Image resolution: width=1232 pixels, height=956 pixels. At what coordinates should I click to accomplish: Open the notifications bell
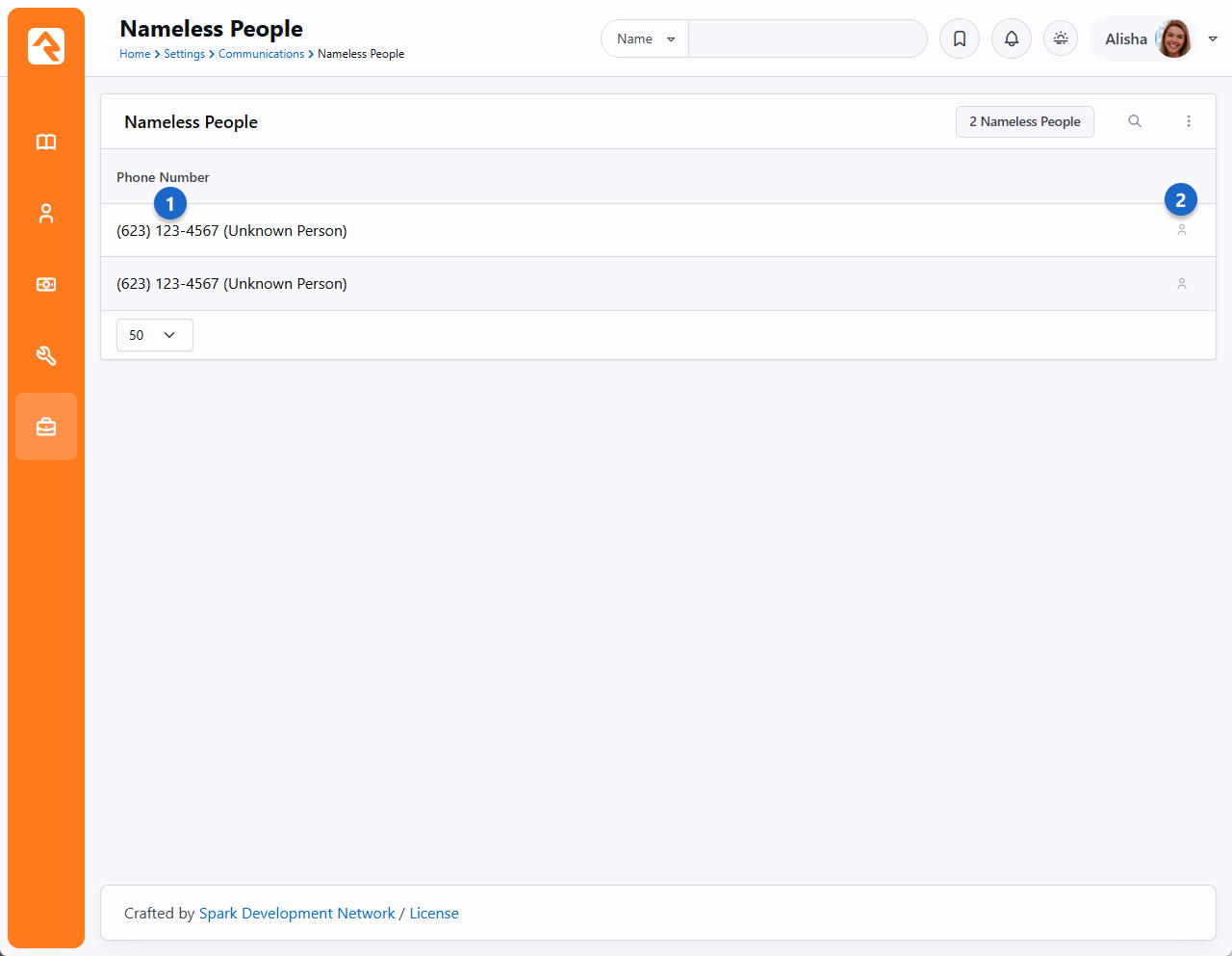(x=1012, y=39)
